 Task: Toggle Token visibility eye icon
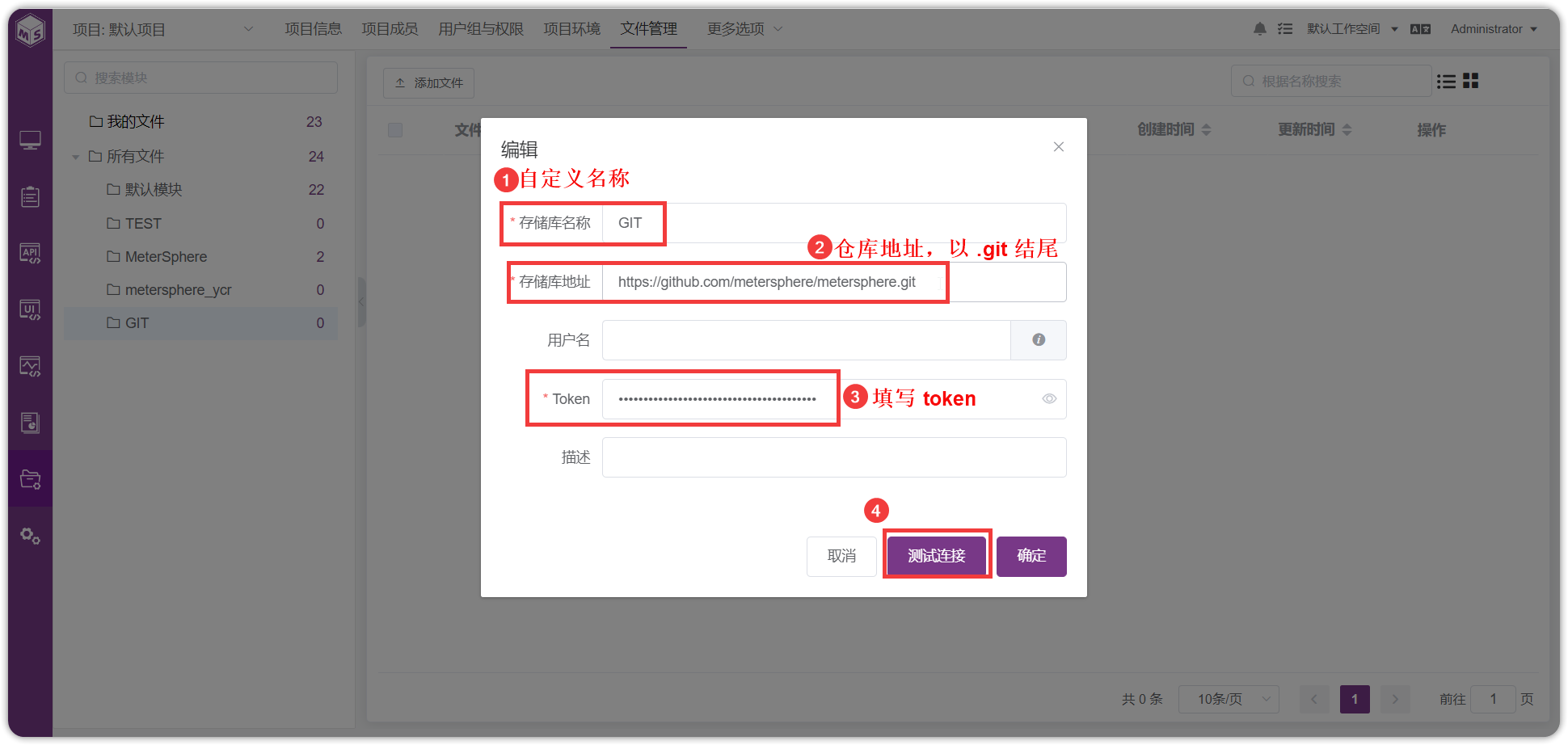[1049, 398]
